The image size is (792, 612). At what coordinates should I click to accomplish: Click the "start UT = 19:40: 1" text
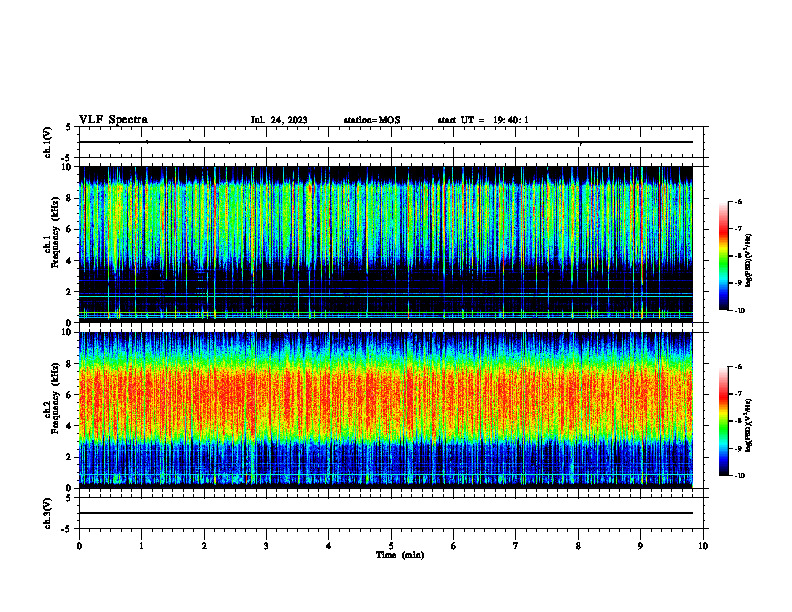pos(483,120)
